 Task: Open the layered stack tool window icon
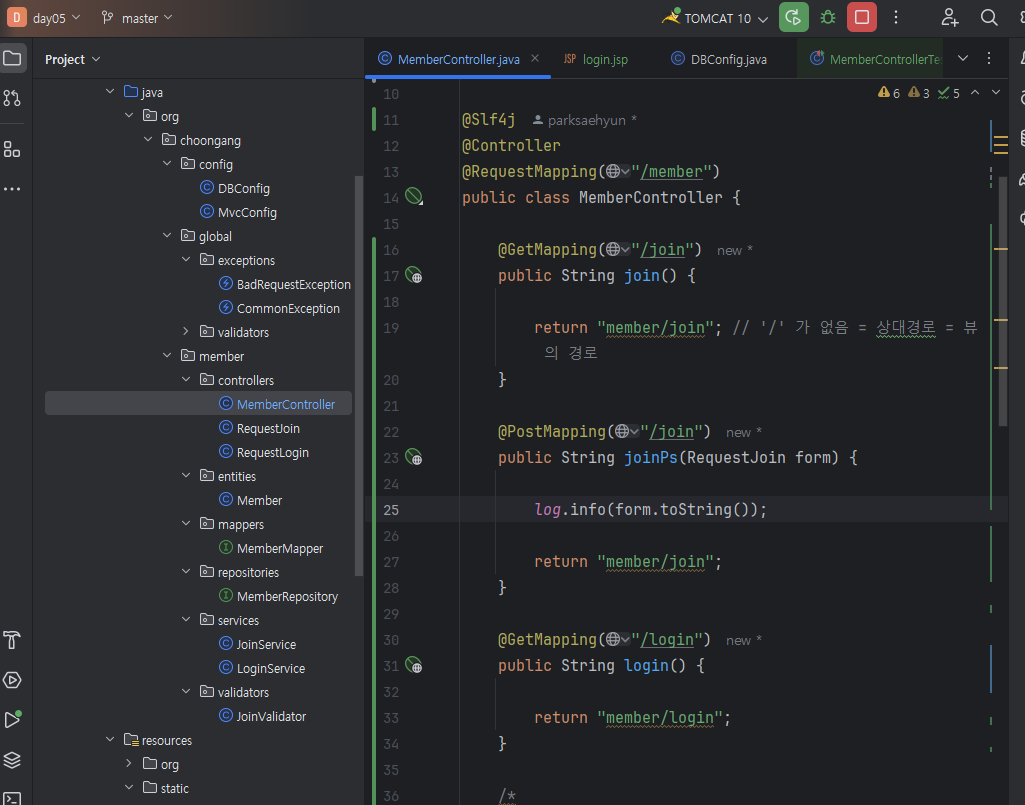pos(12,760)
